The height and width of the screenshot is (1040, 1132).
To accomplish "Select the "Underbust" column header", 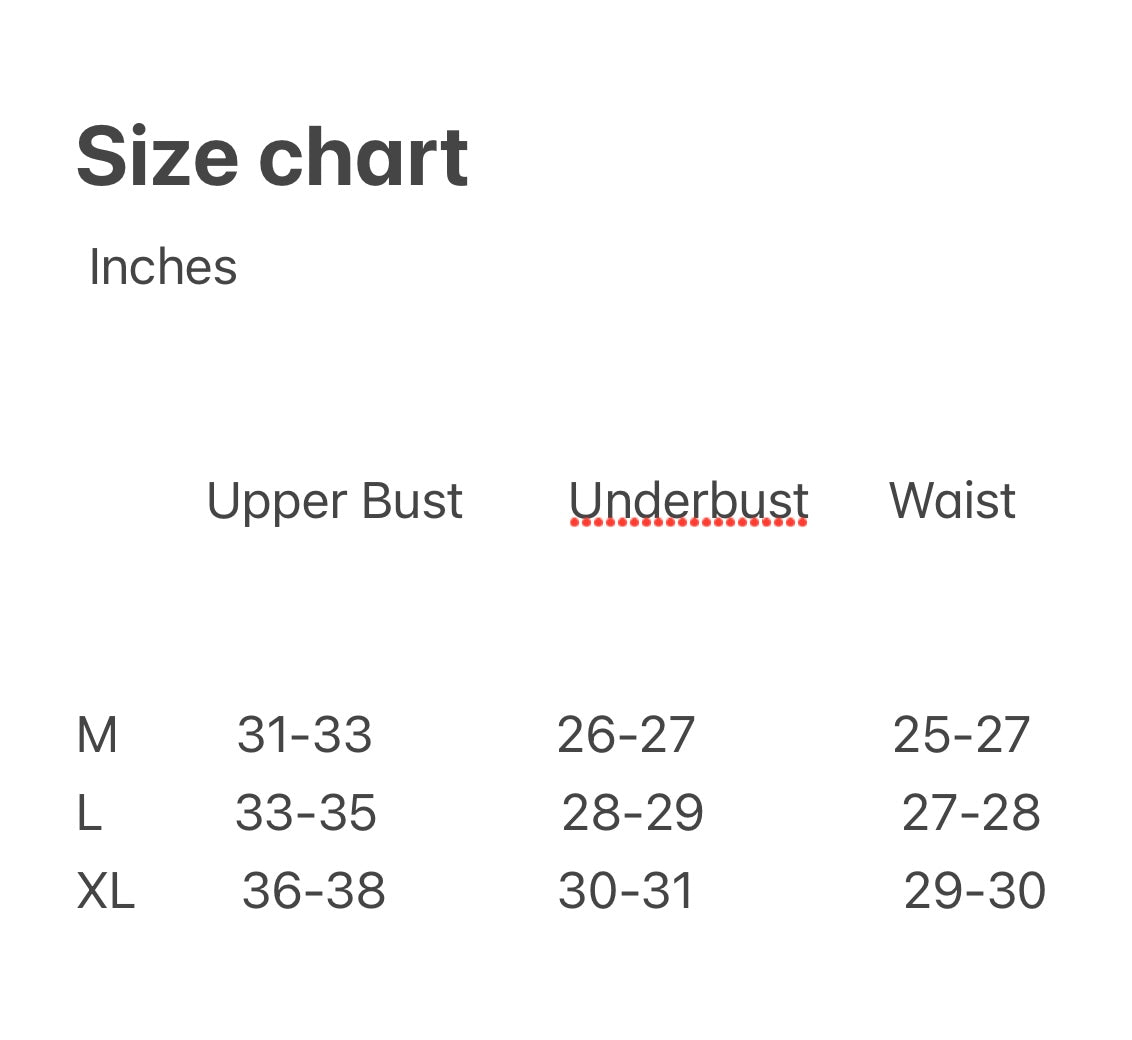I will point(688,500).
